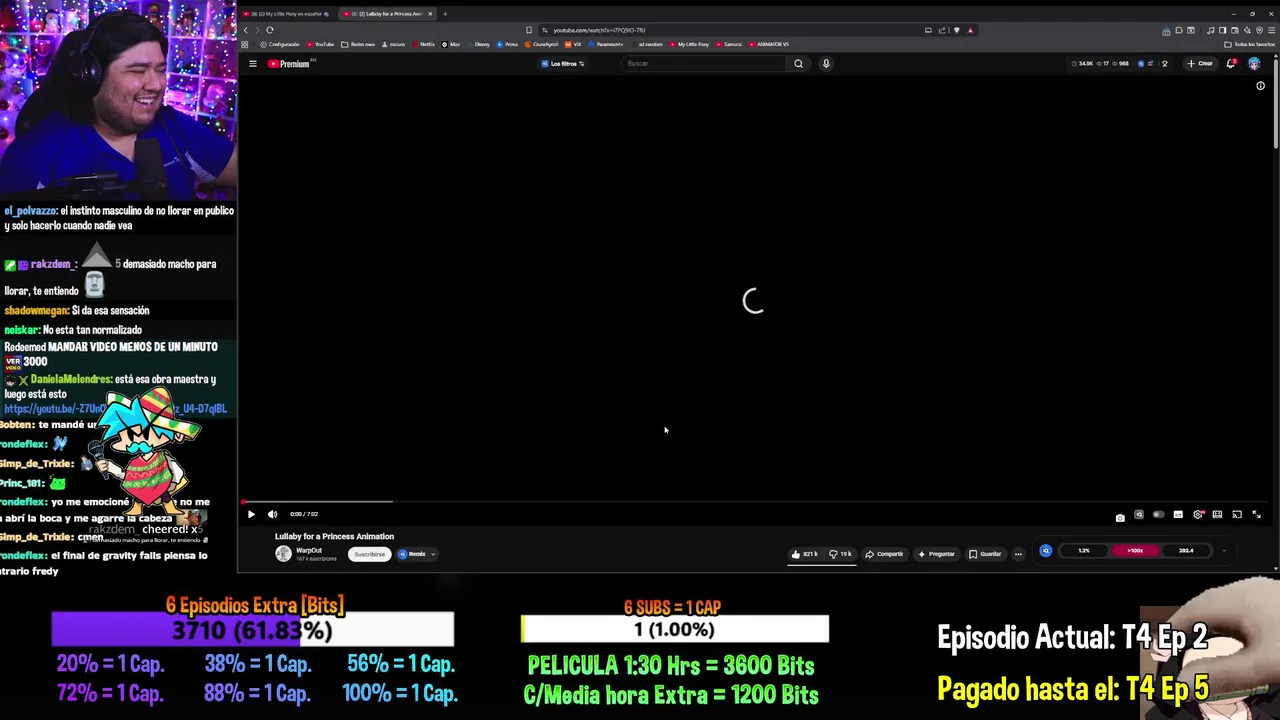Open the player settings gear
This screenshot has width=1280, height=720.
tap(1198, 514)
